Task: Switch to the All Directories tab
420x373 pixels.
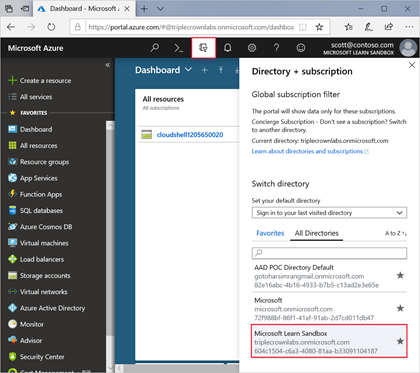Action: pyautogui.click(x=316, y=233)
